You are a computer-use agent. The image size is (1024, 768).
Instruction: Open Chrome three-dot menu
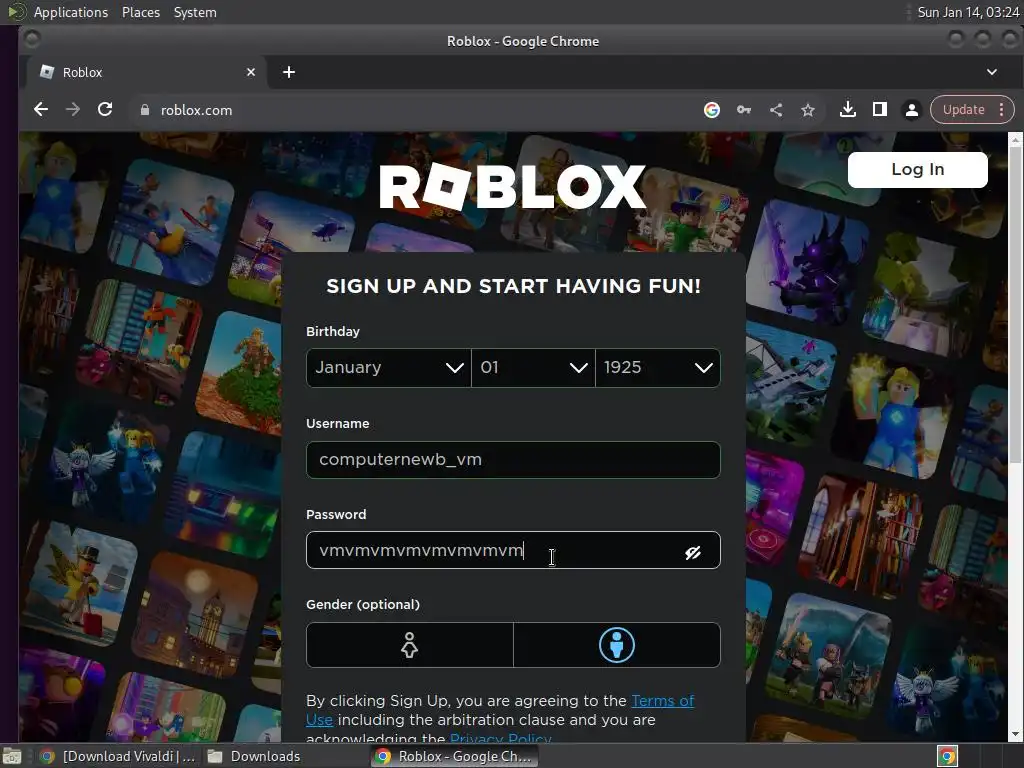point(1001,110)
